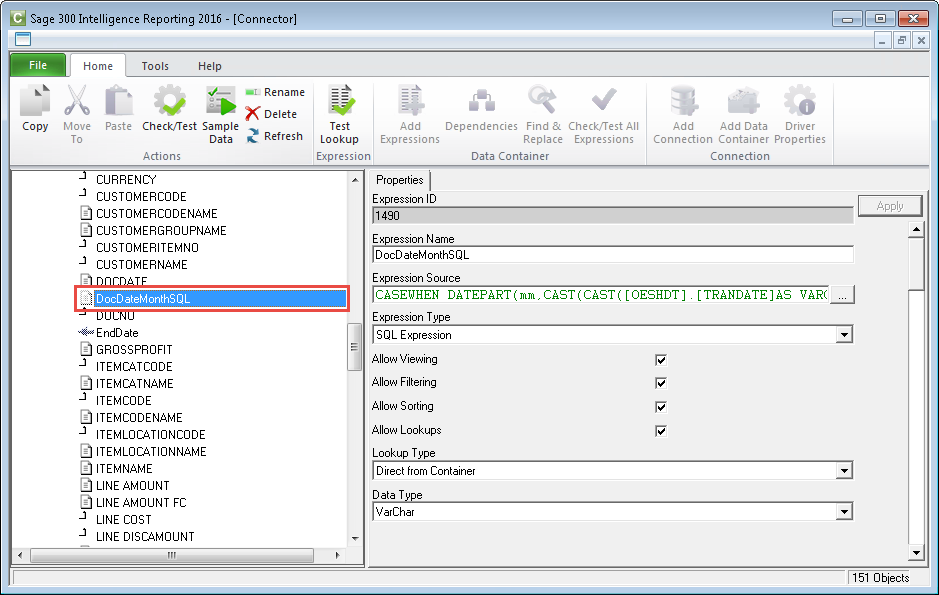Click the Expression ID field
This screenshot has height=595, width=939.
coord(613,215)
